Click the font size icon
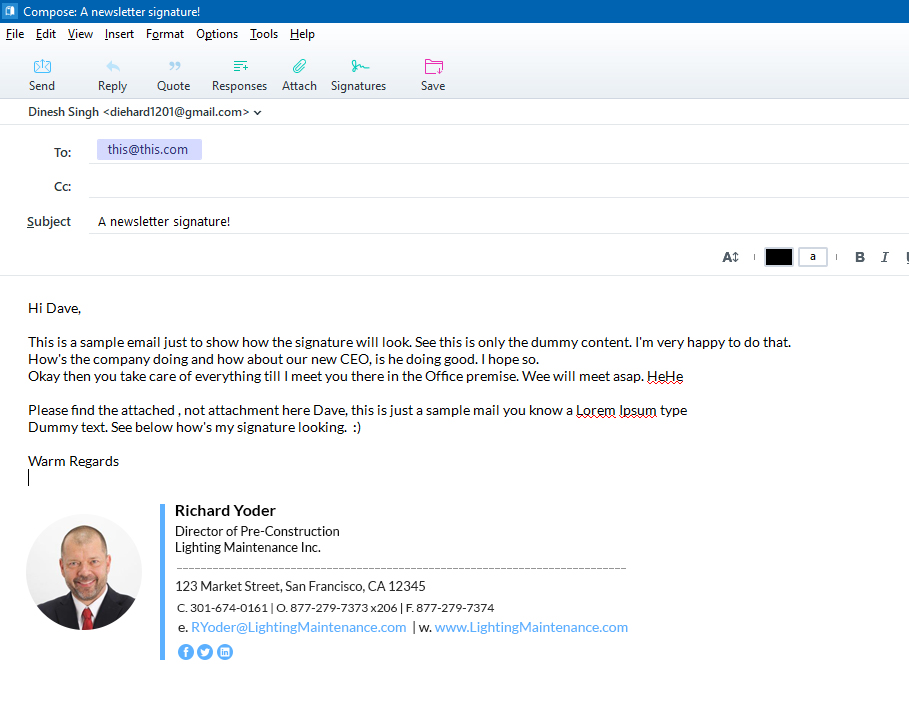 [x=730, y=257]
